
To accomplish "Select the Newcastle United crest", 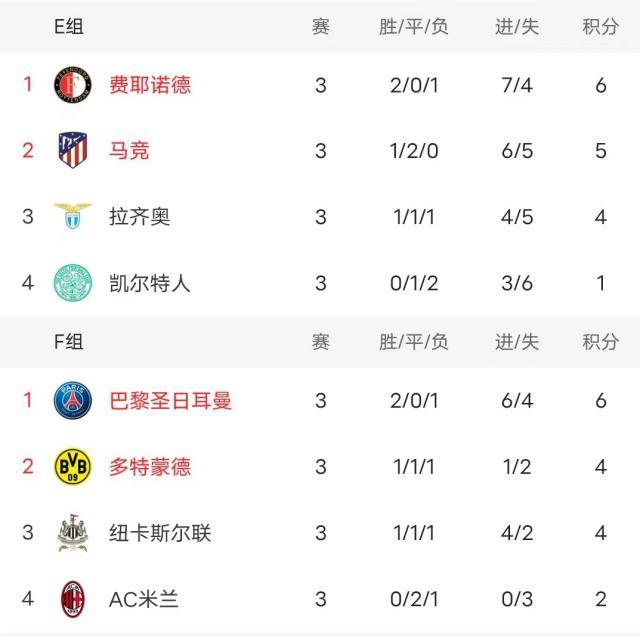I will [72, 532].
